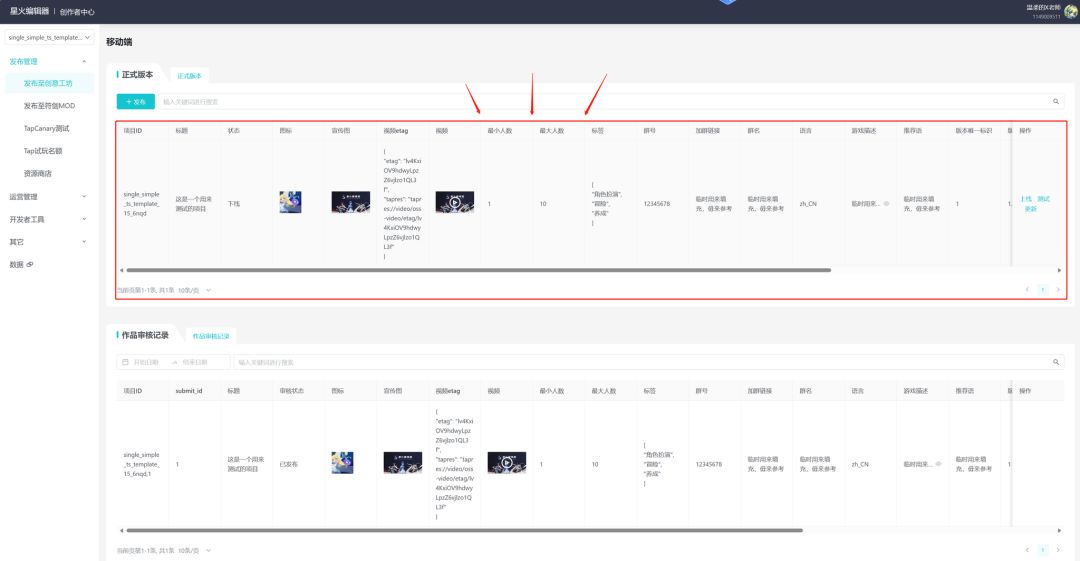Focus the keyword search field in 作品审核记录
This screenshot has width=1080, height=561.
coord(642,363)
